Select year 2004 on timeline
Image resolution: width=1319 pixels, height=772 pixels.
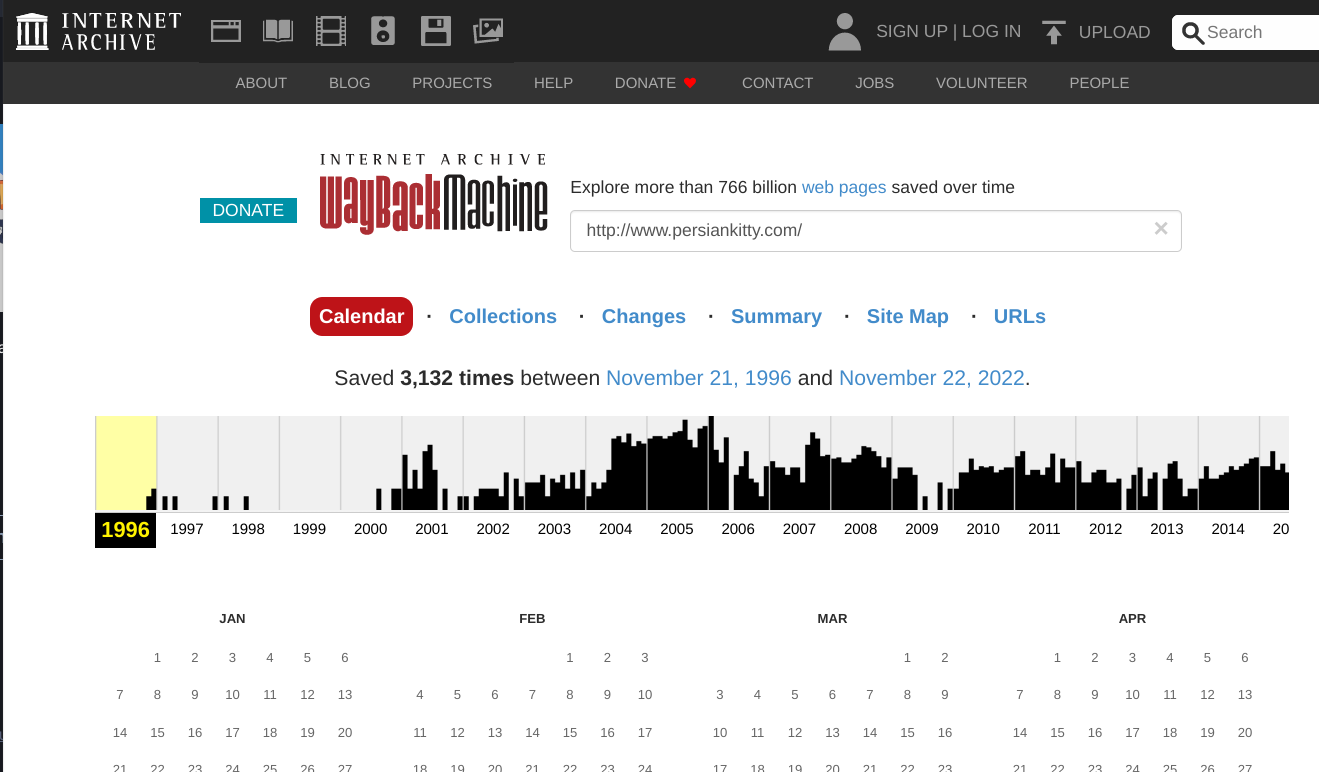pyautogui.click(x=615, y=529)
